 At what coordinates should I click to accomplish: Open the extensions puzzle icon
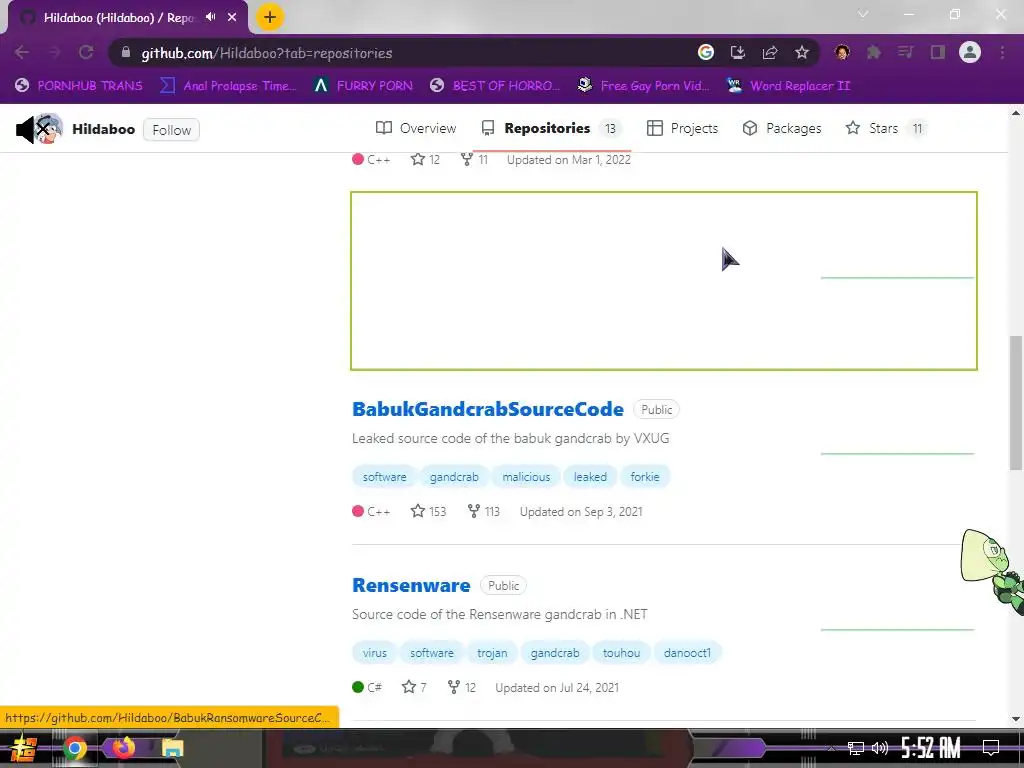873,52
